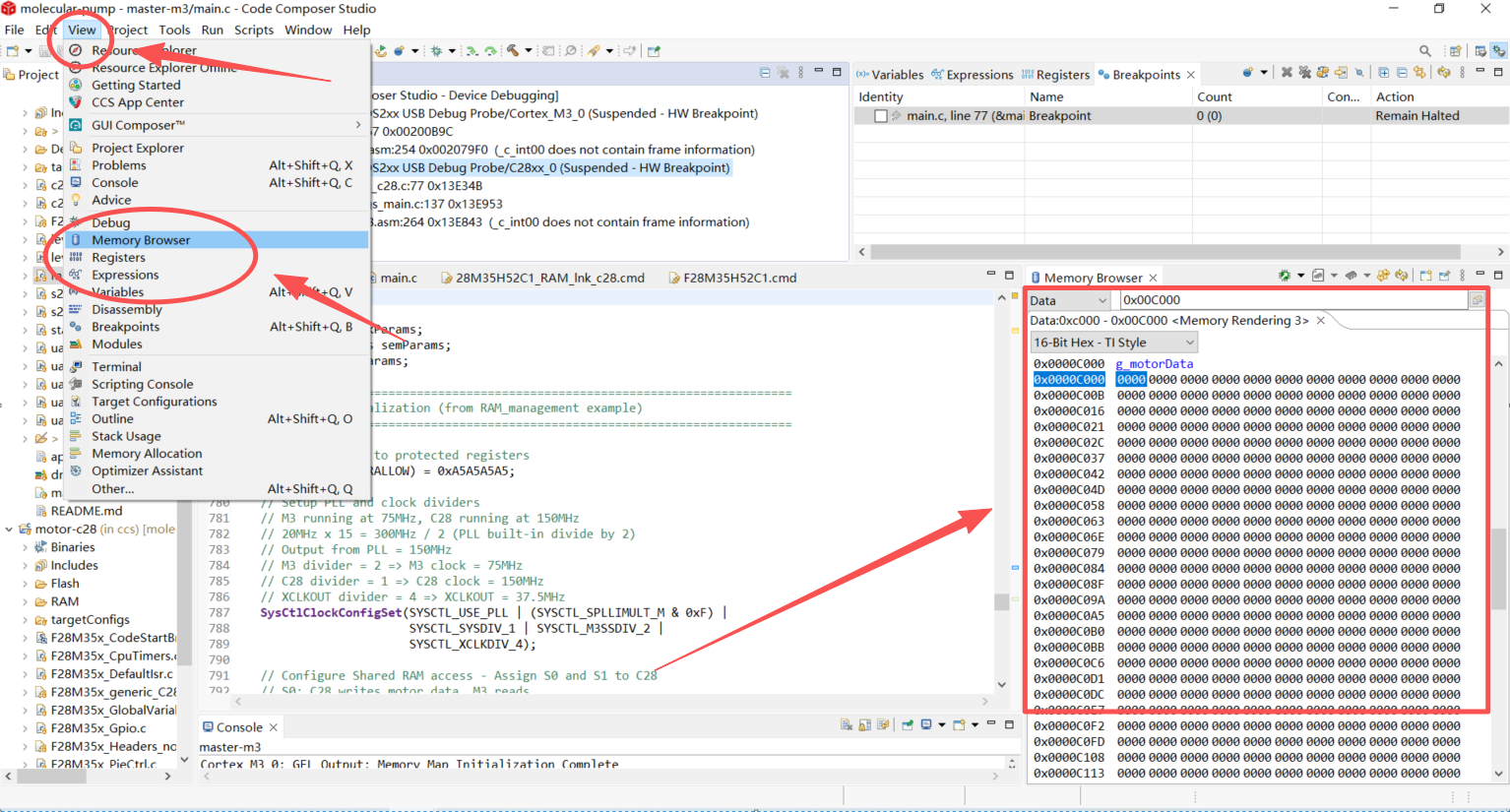Choose Disassembly from the View menu

[126, 309]
